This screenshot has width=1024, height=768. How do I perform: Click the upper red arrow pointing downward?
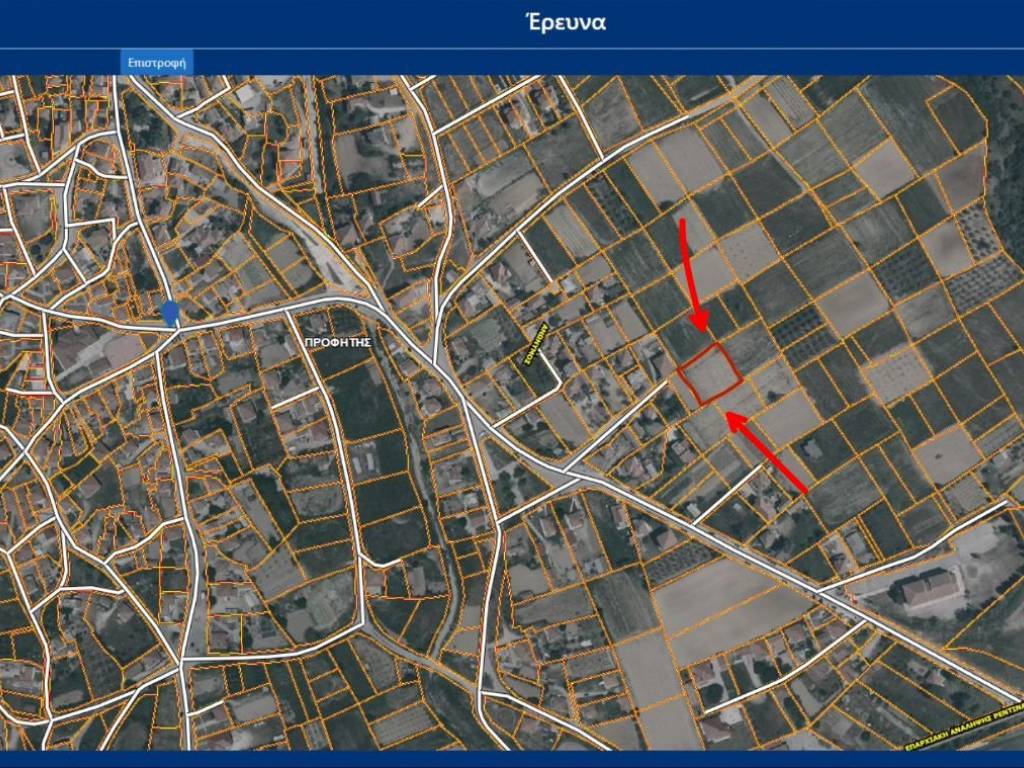pyautogui.click(x=690, y=275)
